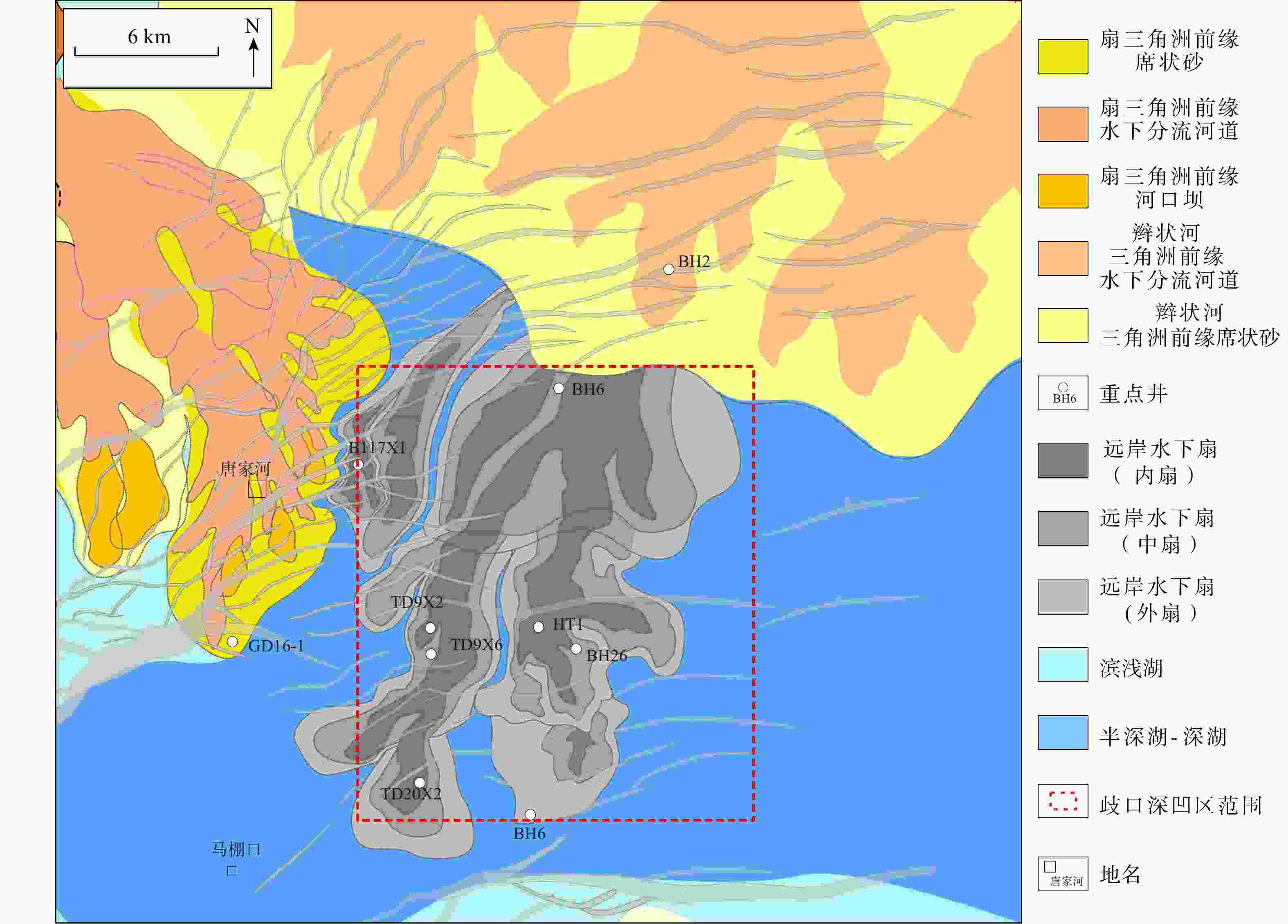Click the 'TD9X2' well label text
Image resolution: width=1288 pixels, height=924 pixels.
(417, 602)
